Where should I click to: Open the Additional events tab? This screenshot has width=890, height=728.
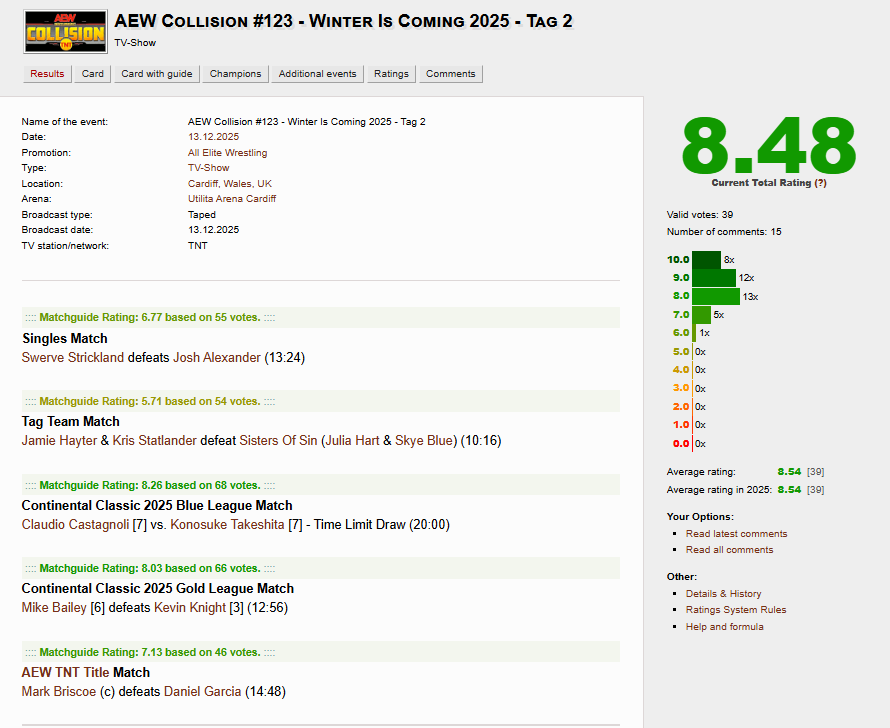click(317, 74)
